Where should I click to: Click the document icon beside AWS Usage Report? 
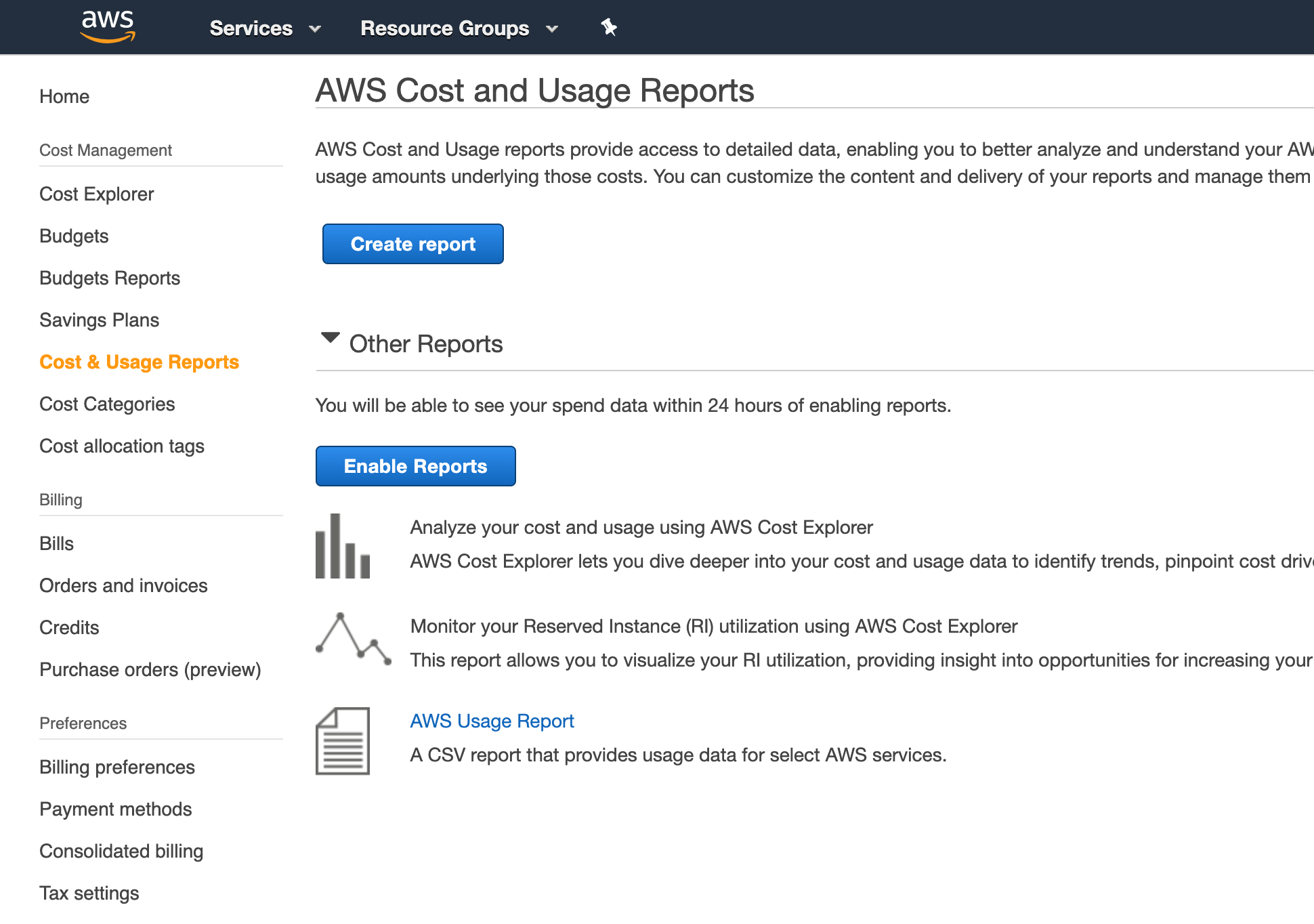tap(343, 741)
